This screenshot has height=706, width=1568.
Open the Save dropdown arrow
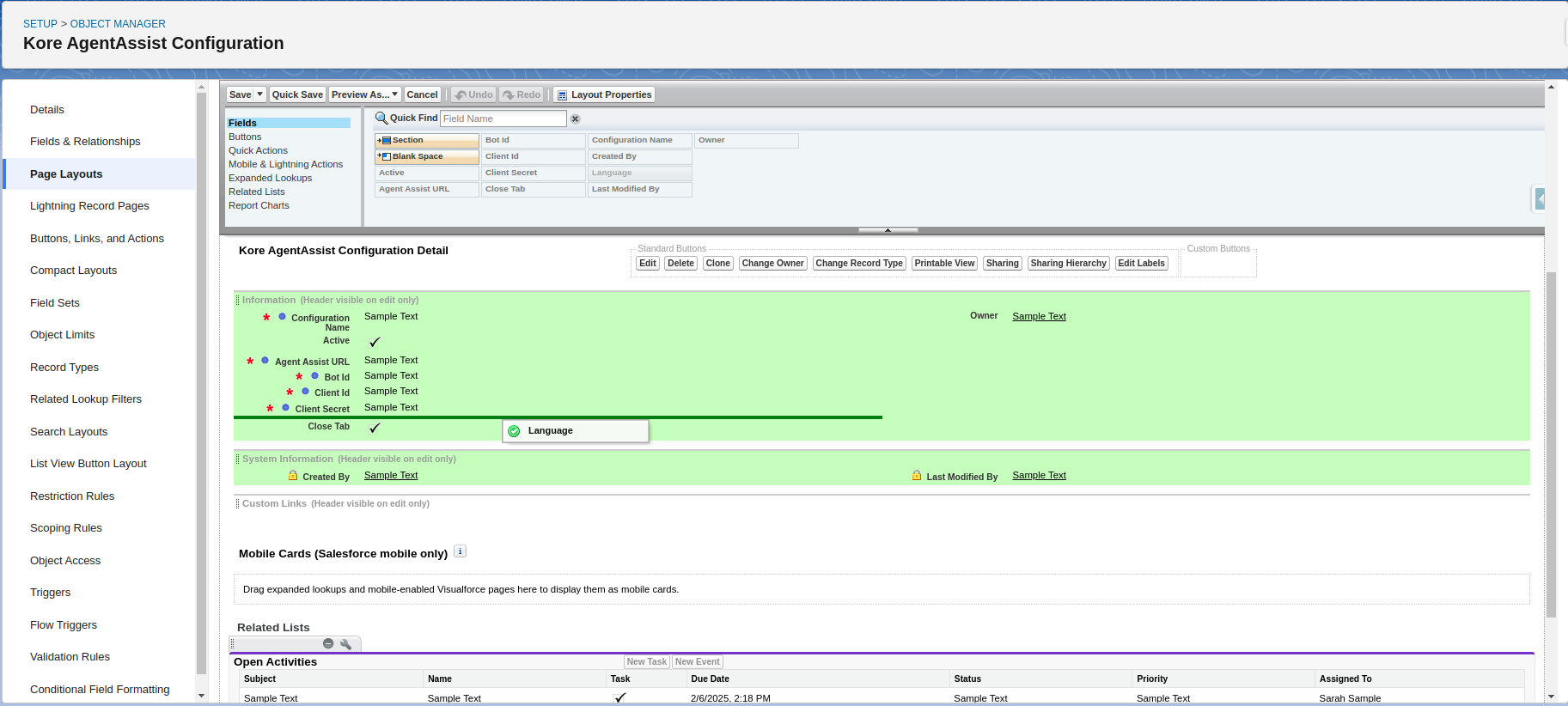(x=259, y=94)
